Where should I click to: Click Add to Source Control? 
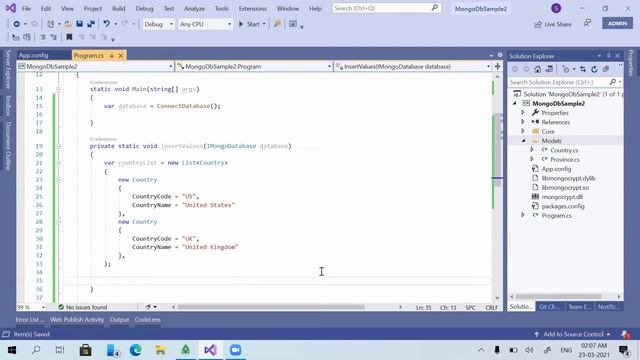(572, 334)
